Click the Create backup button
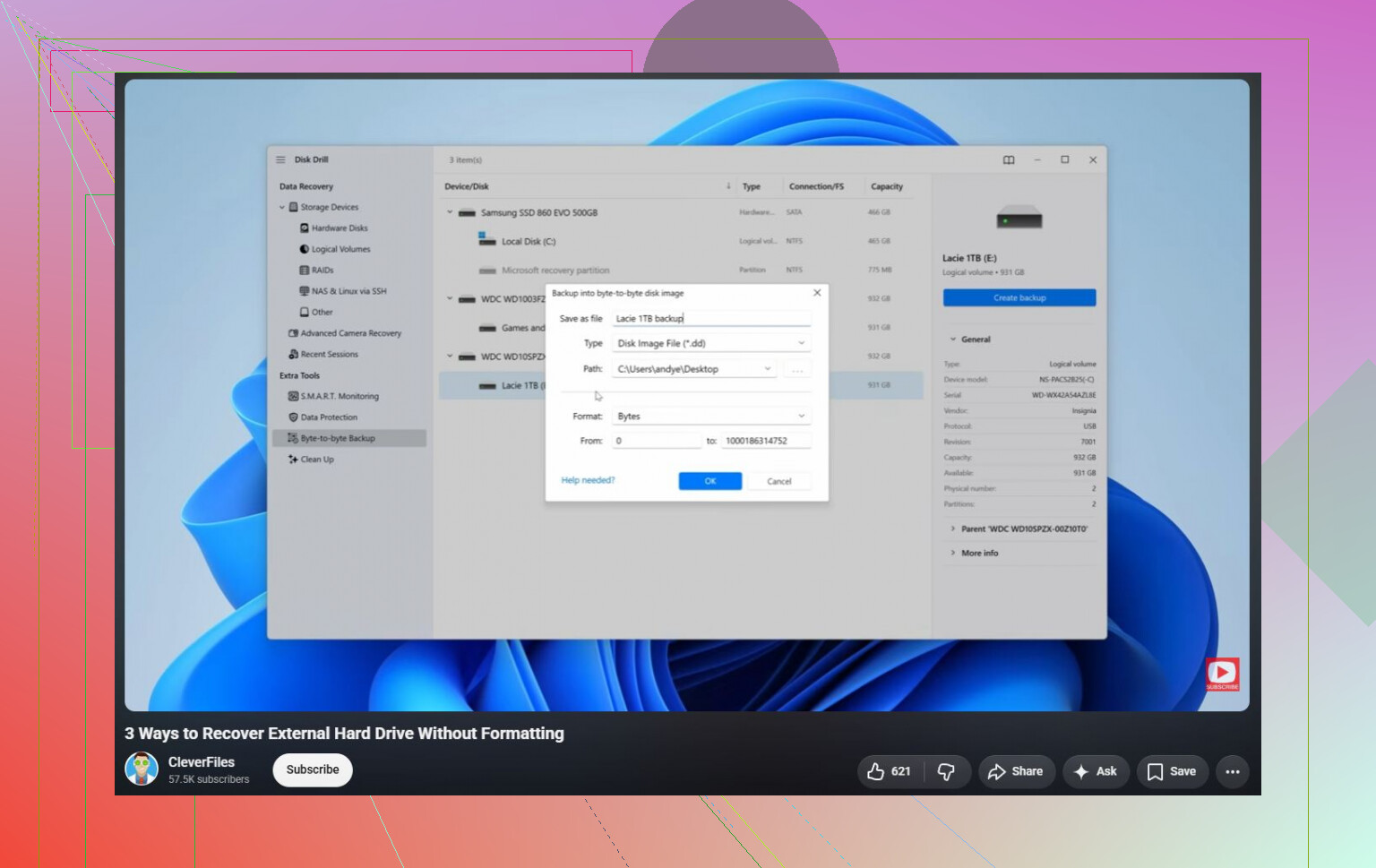The width and height of the screenshot is (1376, 868). coord(1019,297)
